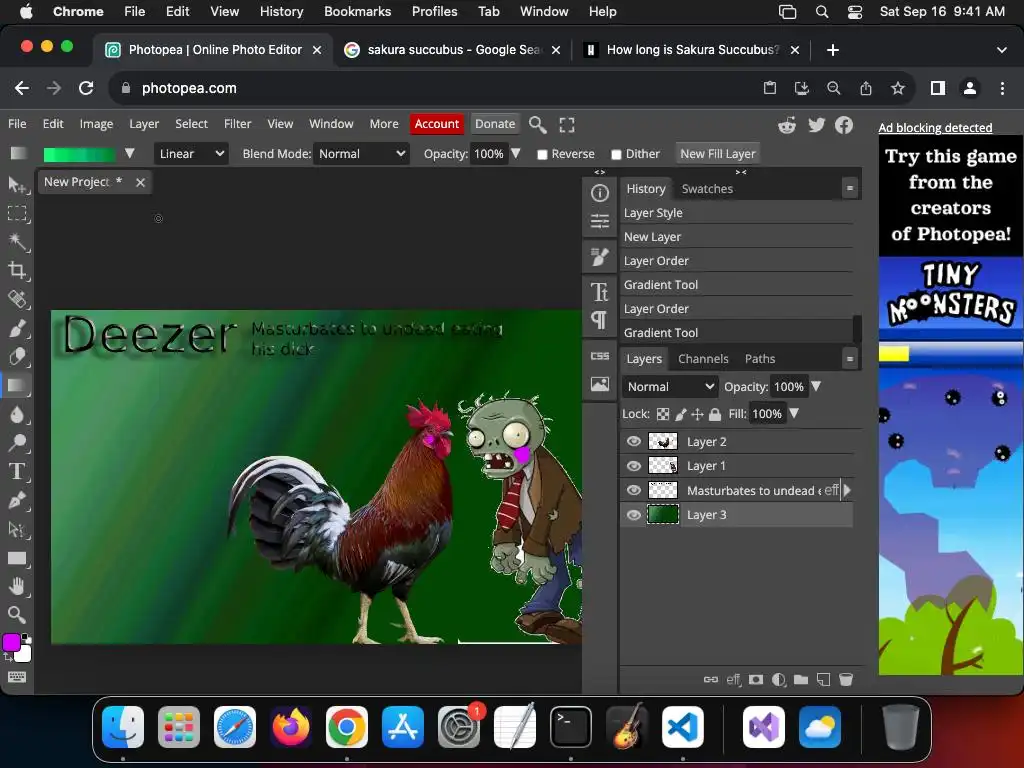1024x768 pixels.
Task: Click the Donate button
Action: tap(494, 124)
